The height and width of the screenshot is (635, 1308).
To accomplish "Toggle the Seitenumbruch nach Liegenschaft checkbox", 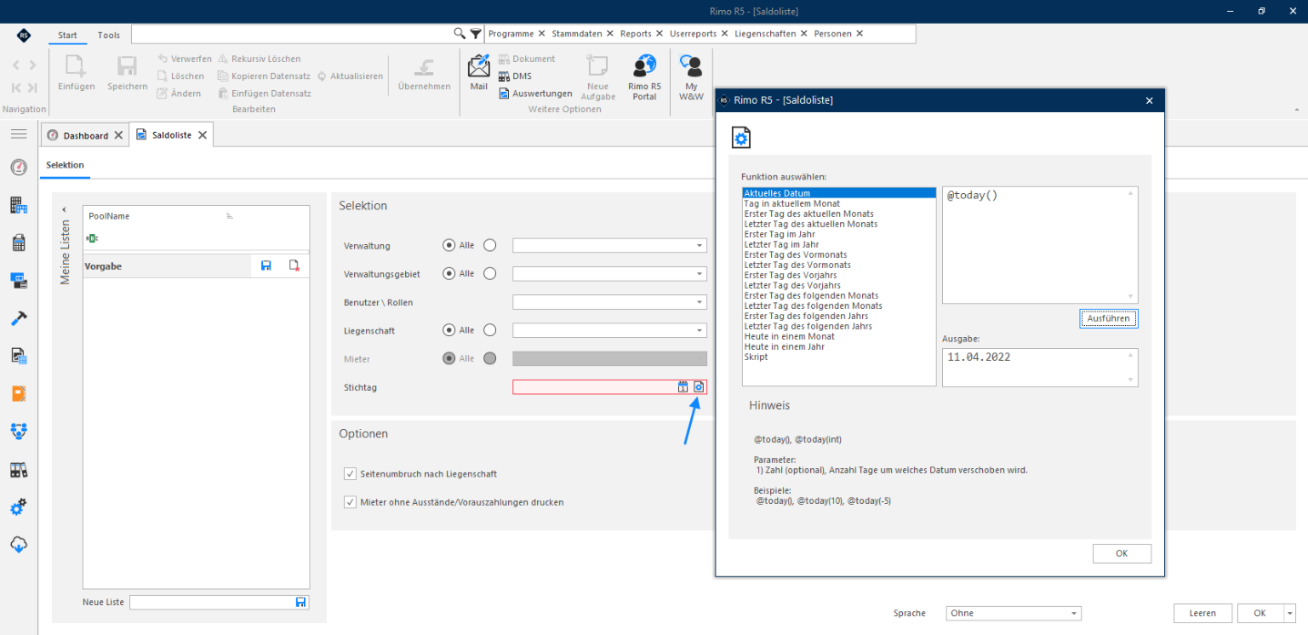I will pos(350,474).
